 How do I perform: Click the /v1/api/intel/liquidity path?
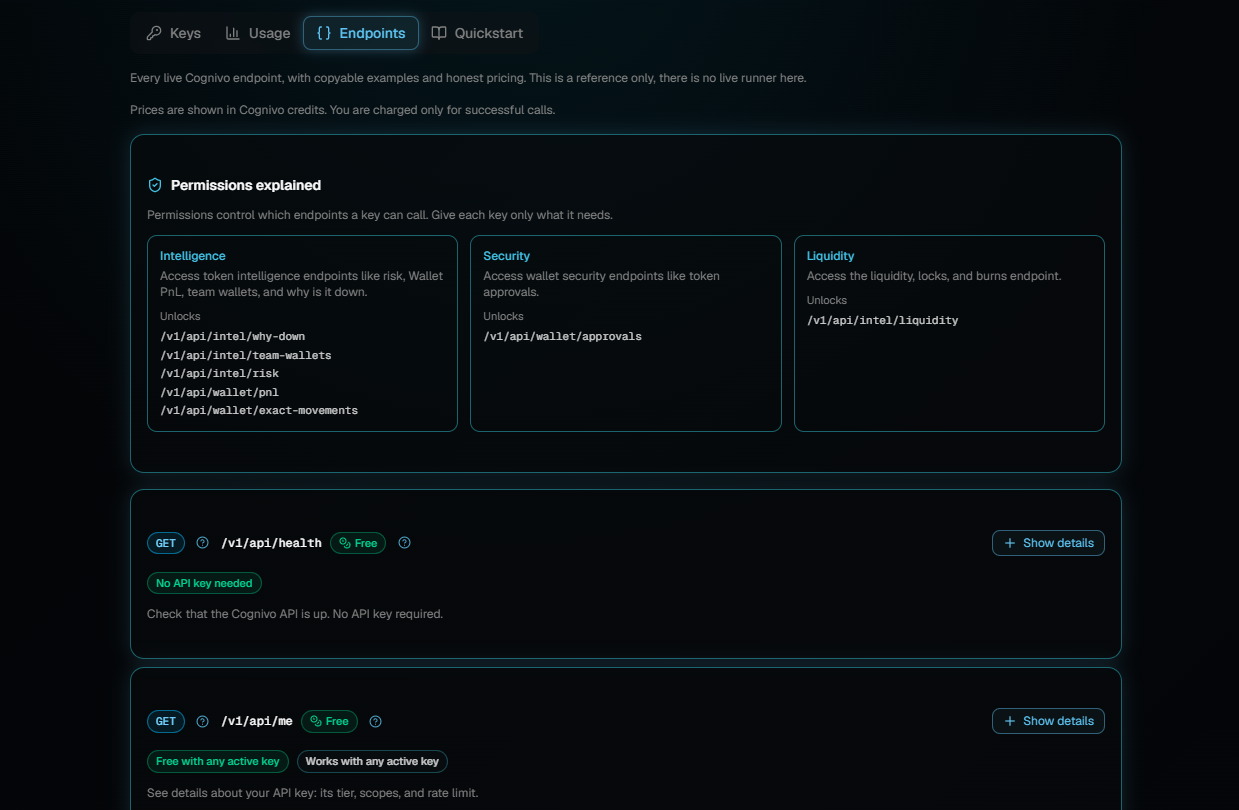883,320
